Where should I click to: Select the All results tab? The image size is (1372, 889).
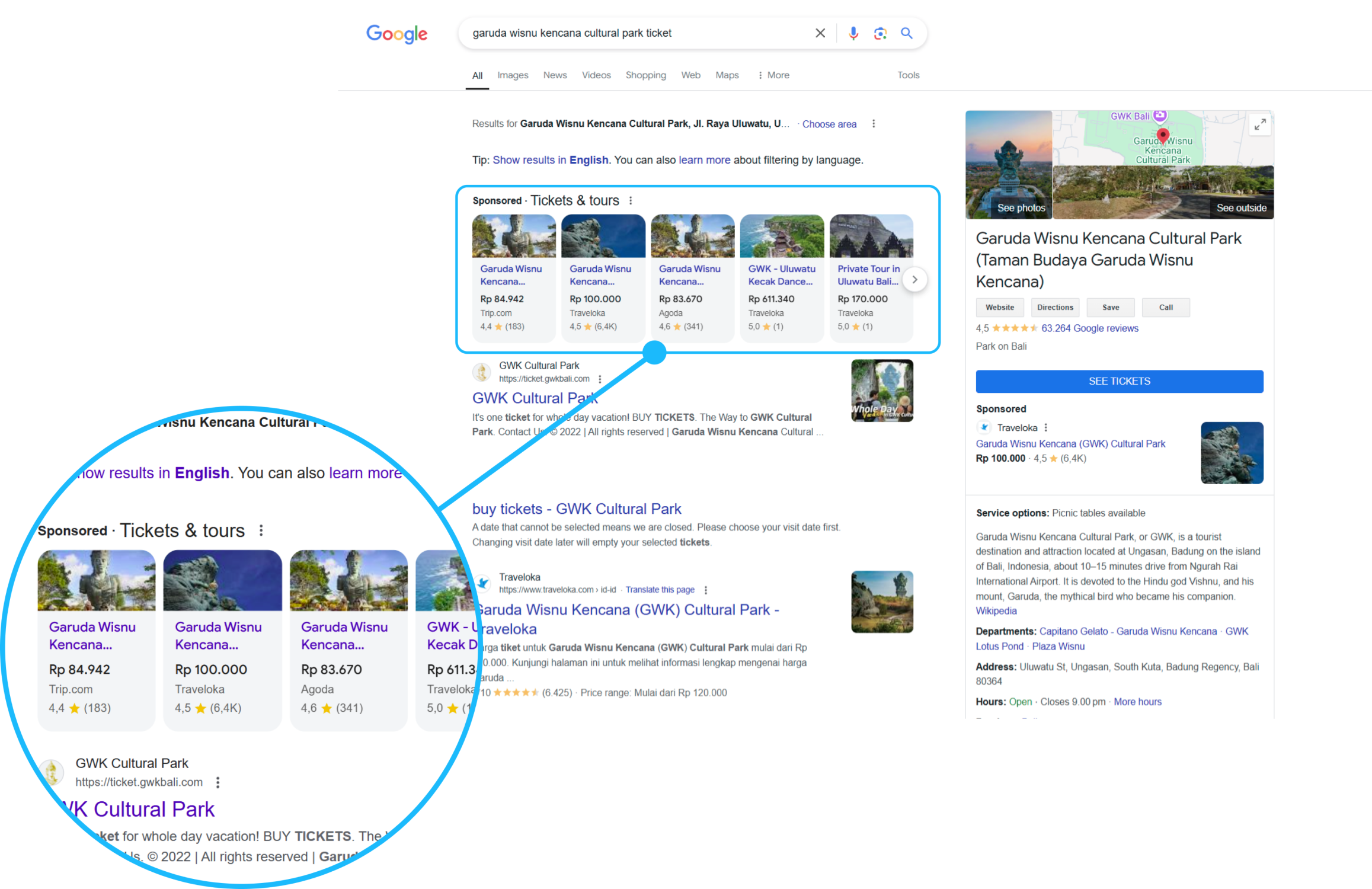pos(477,75)
